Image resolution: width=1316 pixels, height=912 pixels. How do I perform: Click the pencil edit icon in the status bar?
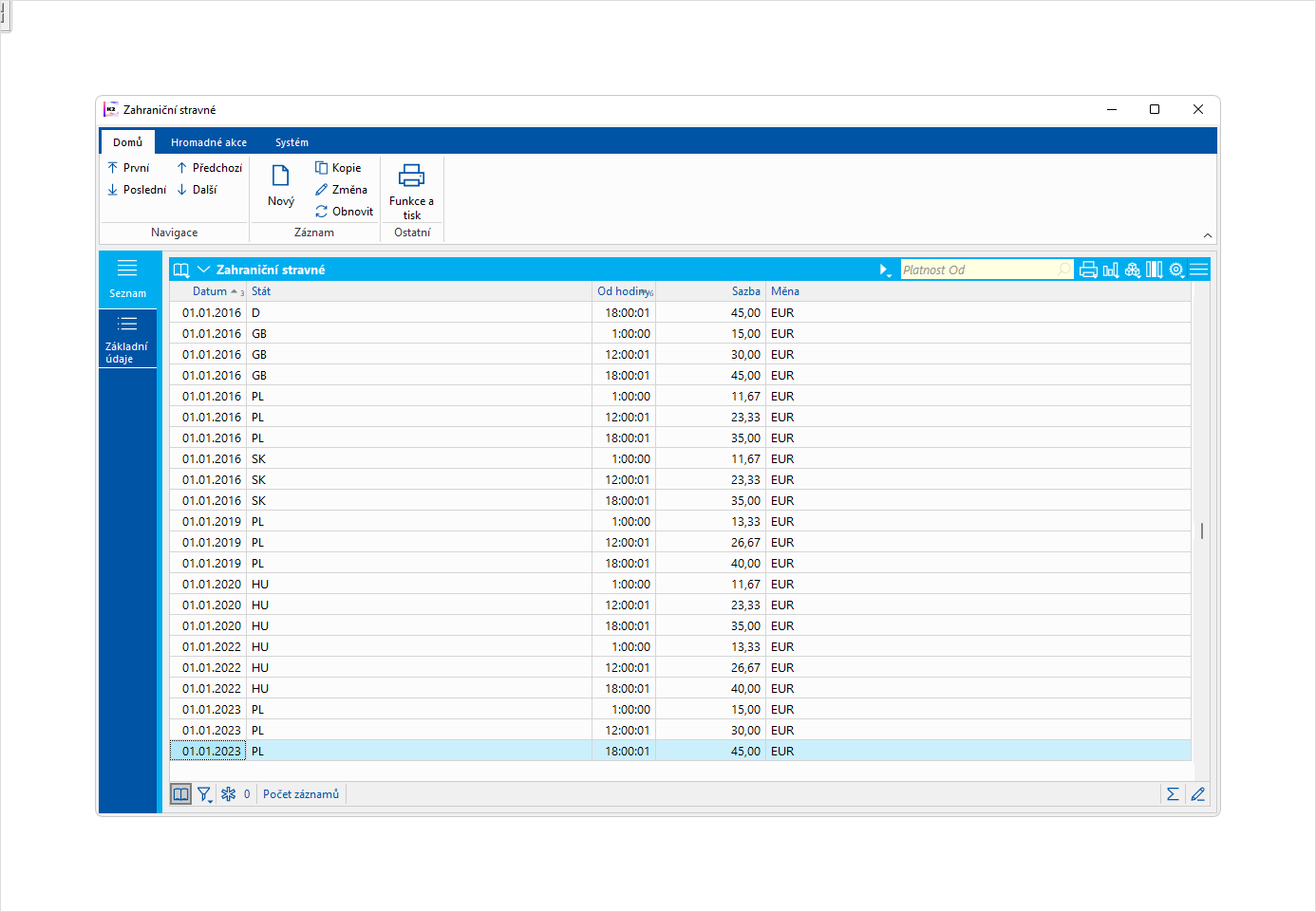coord(1197,794)
